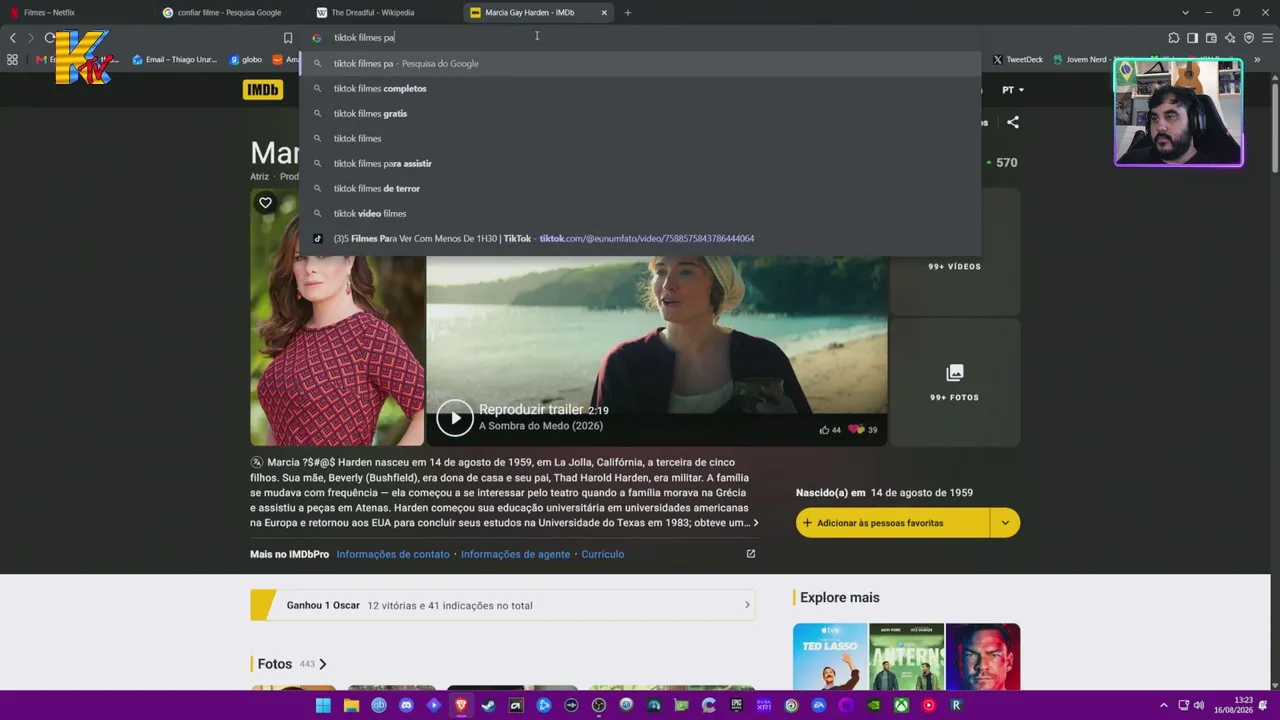Toggle the browser sidebar panel icon
This screenshot has width=1280, height=720.
1192,38
